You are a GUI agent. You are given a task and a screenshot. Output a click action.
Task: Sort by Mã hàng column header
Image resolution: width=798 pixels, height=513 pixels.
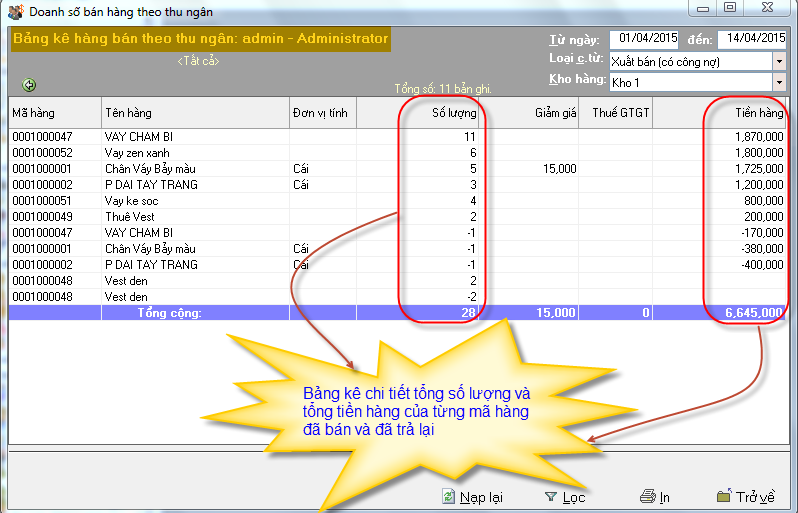point(54,113)
